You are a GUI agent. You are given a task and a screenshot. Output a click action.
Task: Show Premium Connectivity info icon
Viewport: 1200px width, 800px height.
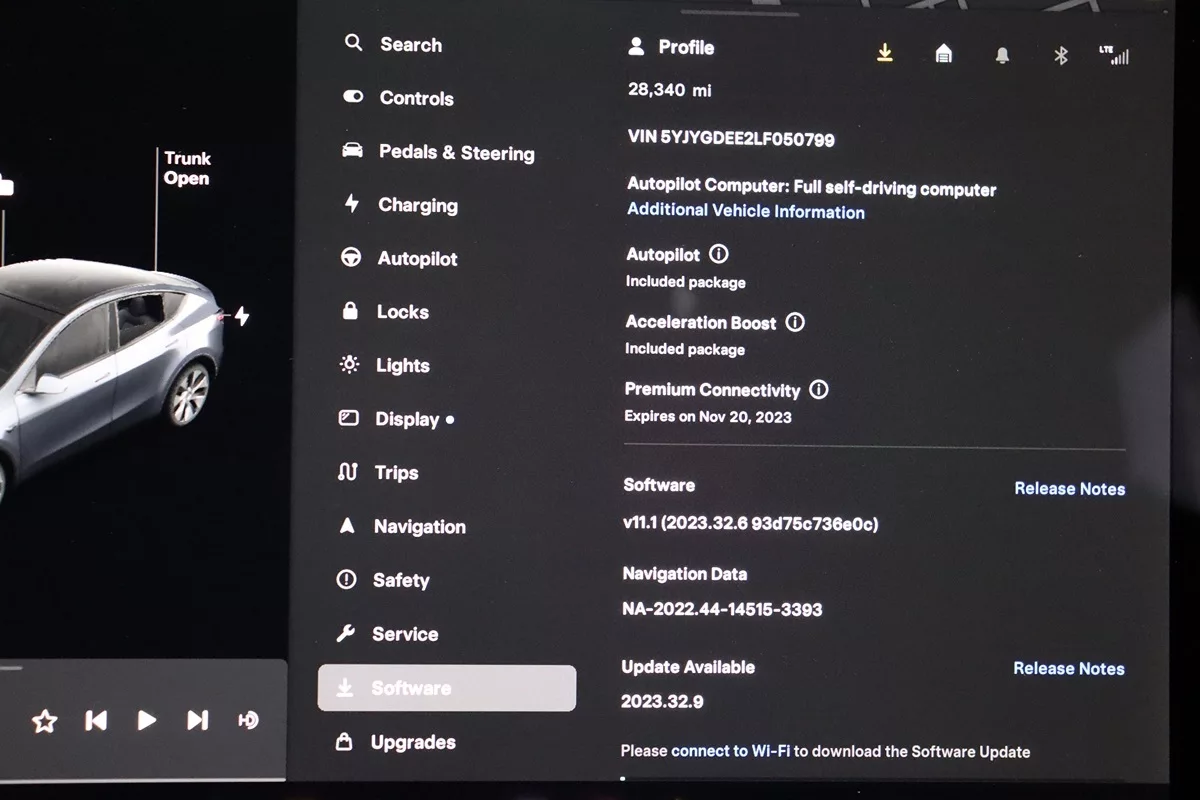pos(818,389)
